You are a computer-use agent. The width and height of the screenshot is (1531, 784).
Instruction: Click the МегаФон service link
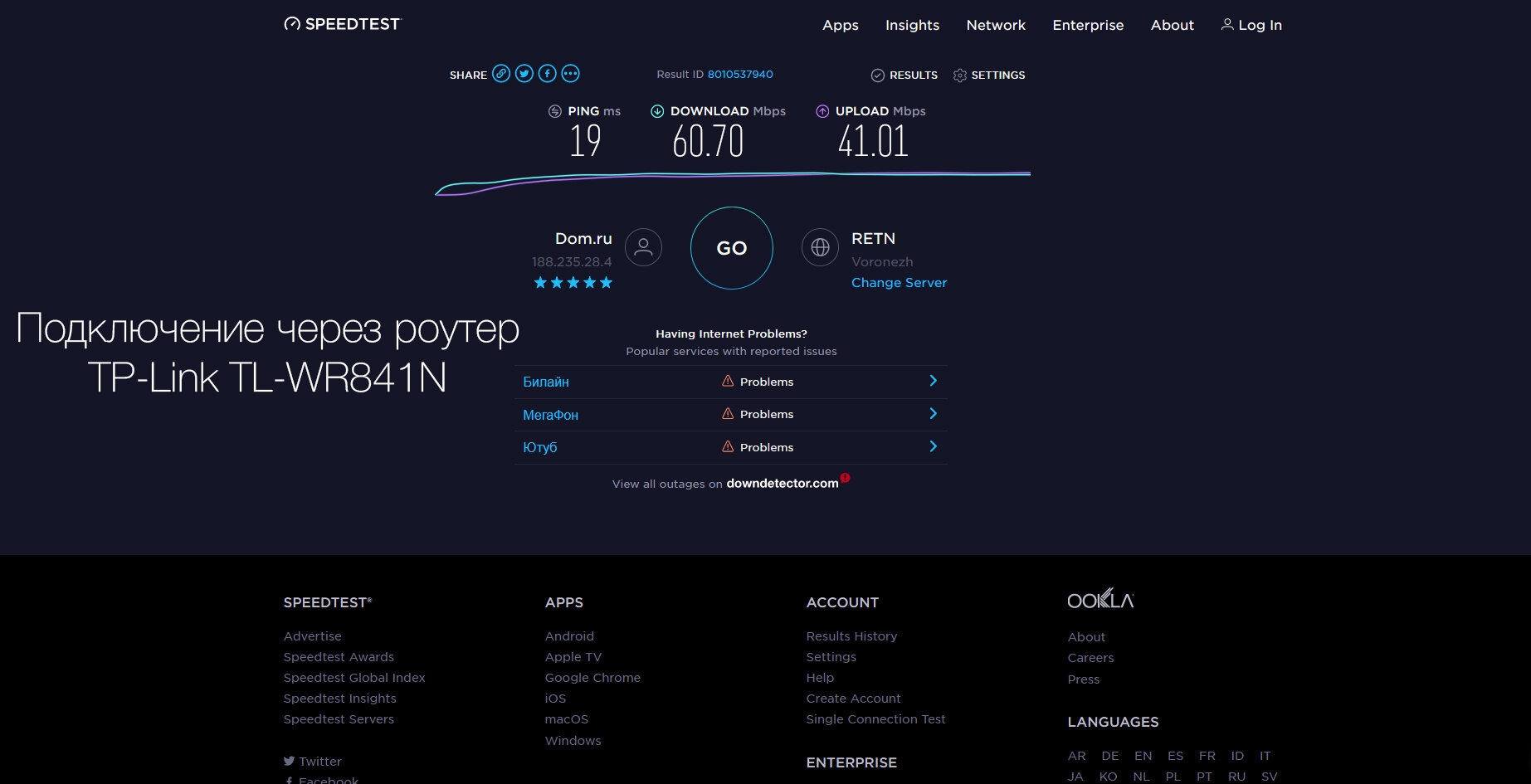click(x=550, y=415)
